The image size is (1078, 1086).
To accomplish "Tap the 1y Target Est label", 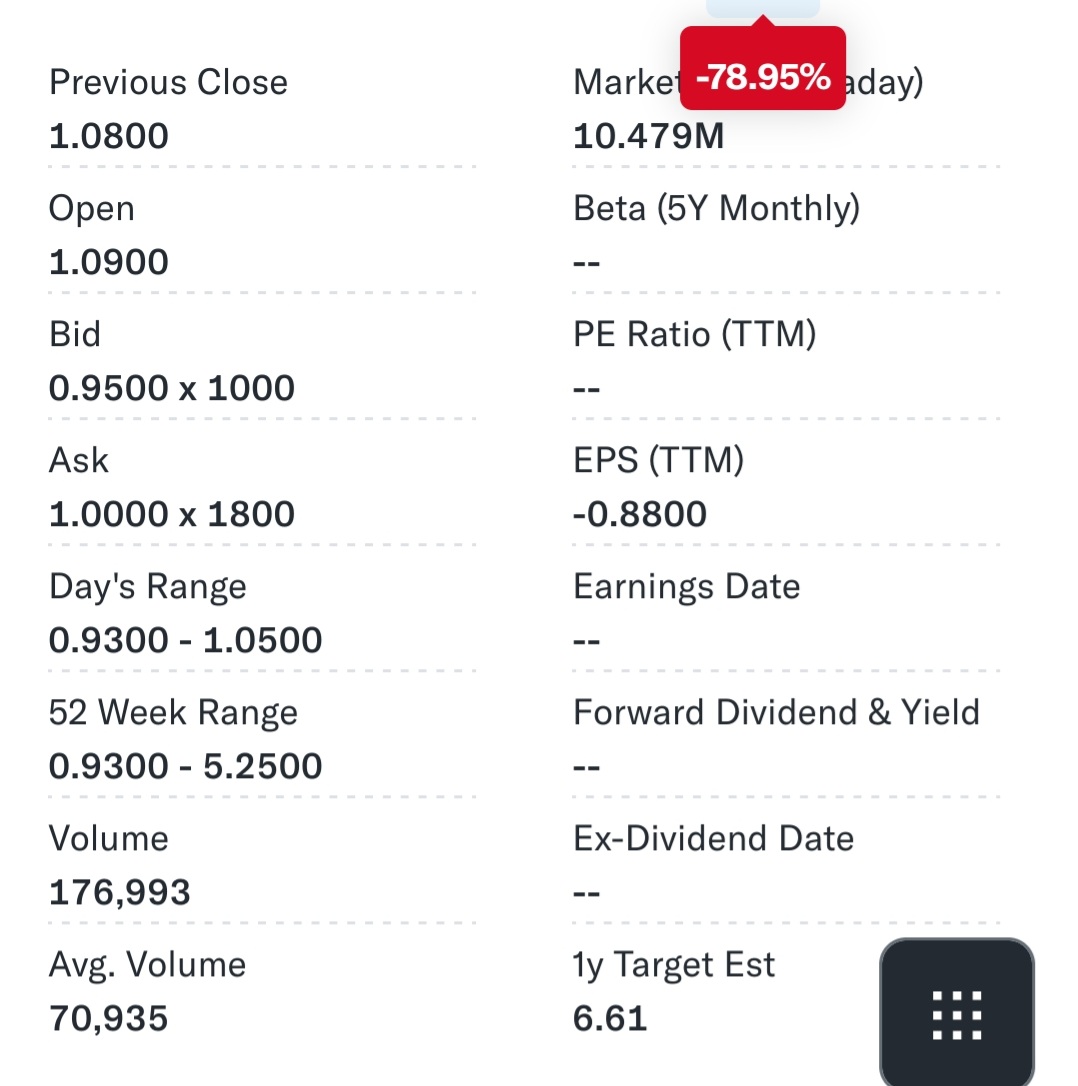I will [x=674, y=964].
